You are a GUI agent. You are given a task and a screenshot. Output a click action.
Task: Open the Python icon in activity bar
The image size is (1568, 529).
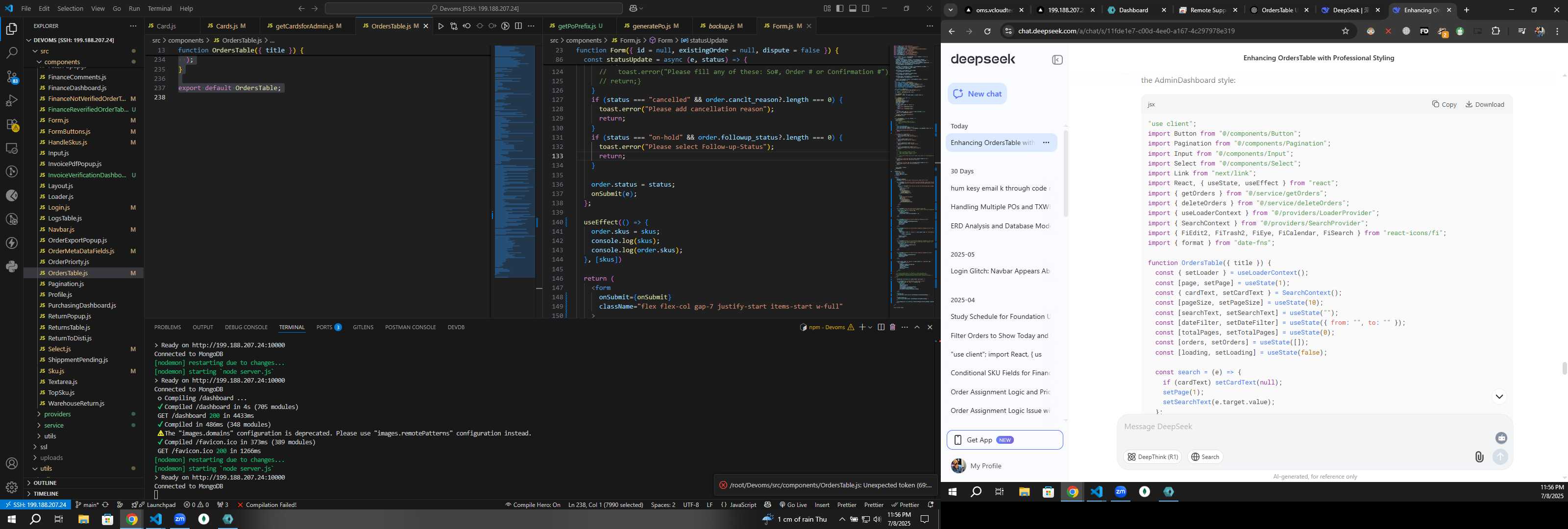[12, 266]
